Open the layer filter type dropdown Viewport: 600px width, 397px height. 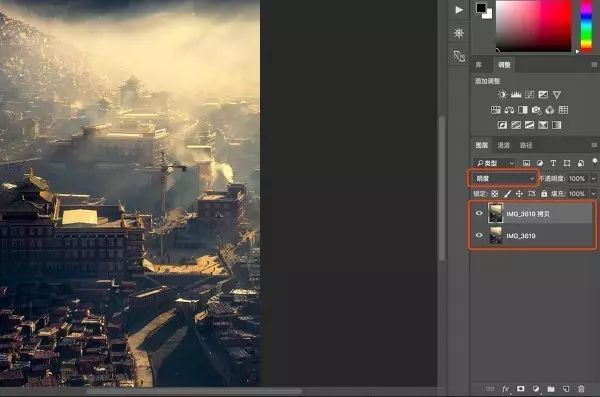495,163
